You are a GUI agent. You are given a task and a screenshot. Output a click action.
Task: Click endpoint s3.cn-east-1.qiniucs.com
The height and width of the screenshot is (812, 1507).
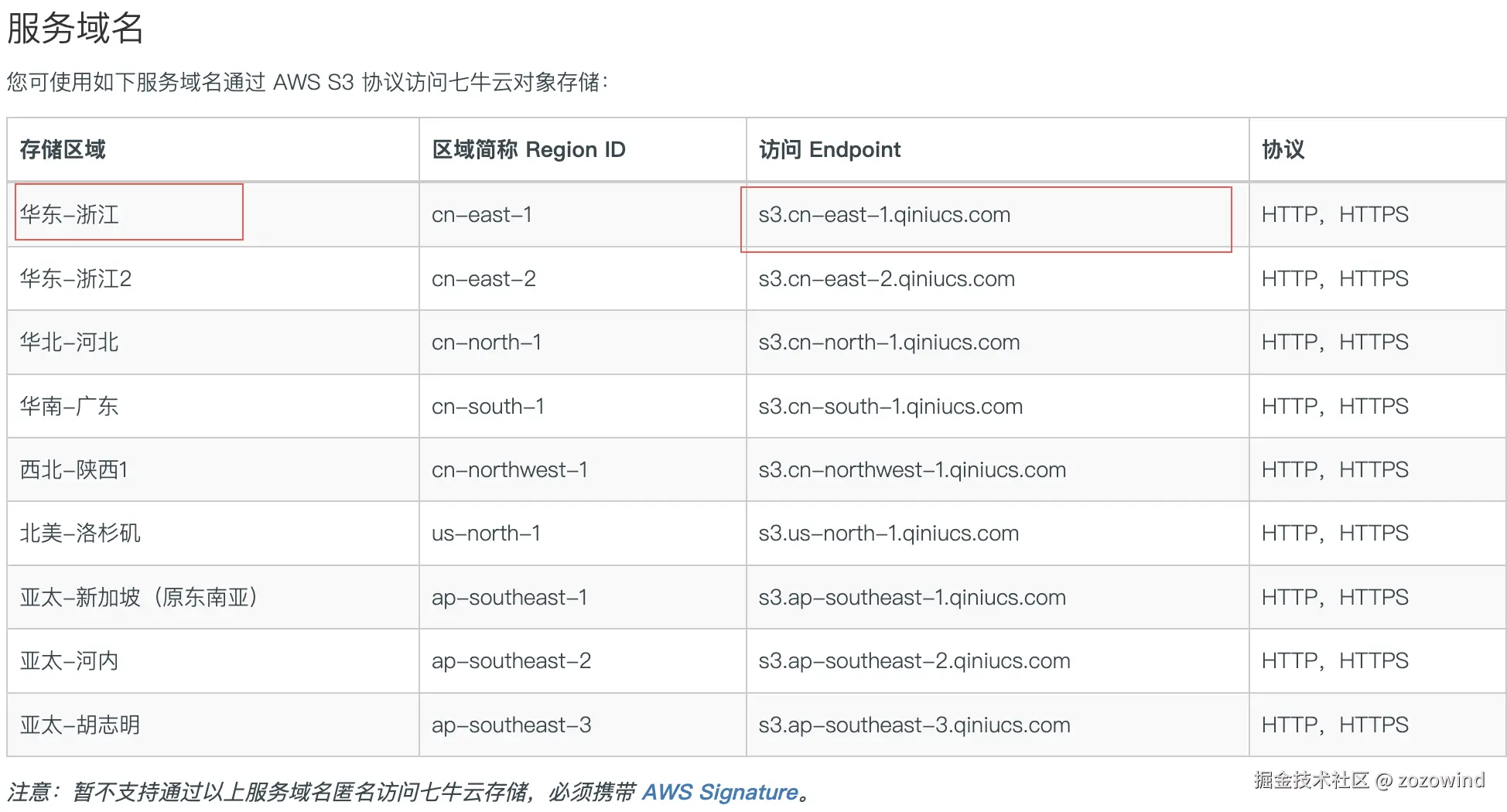click(884, 214)
